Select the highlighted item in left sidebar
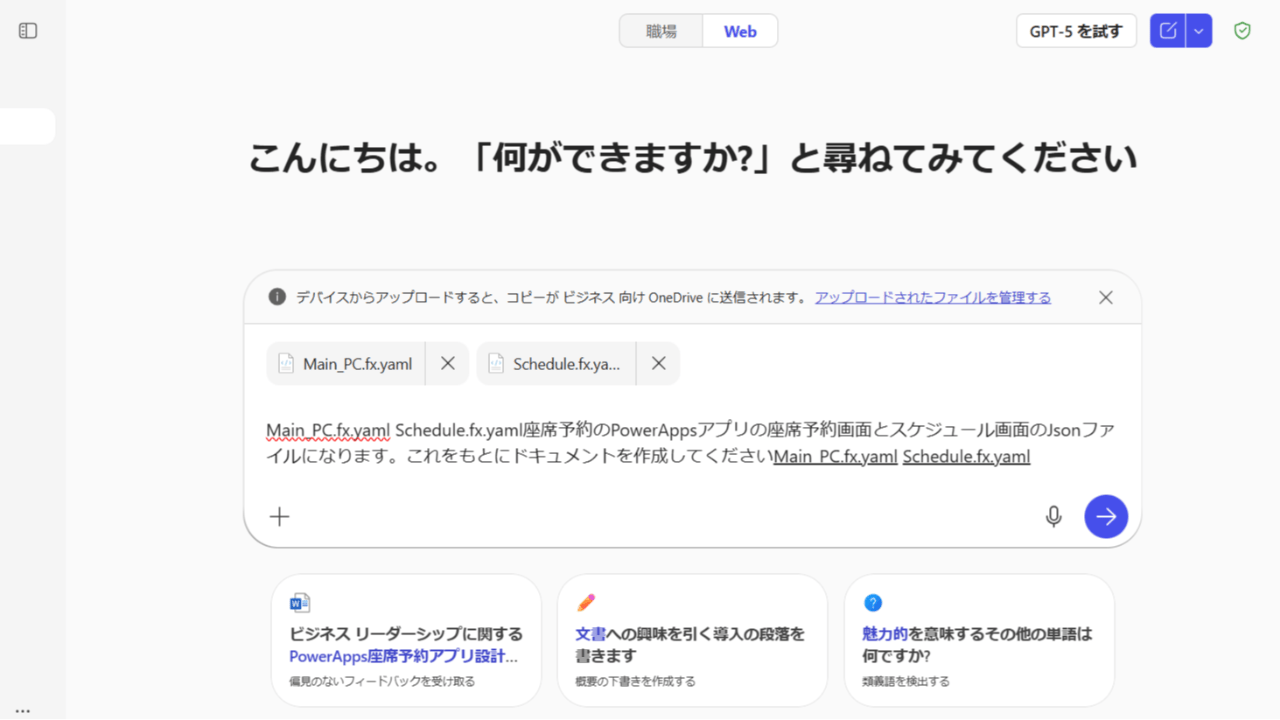Image resolution: width=1280 pixels, height=720 pixels. coord(27,126)
